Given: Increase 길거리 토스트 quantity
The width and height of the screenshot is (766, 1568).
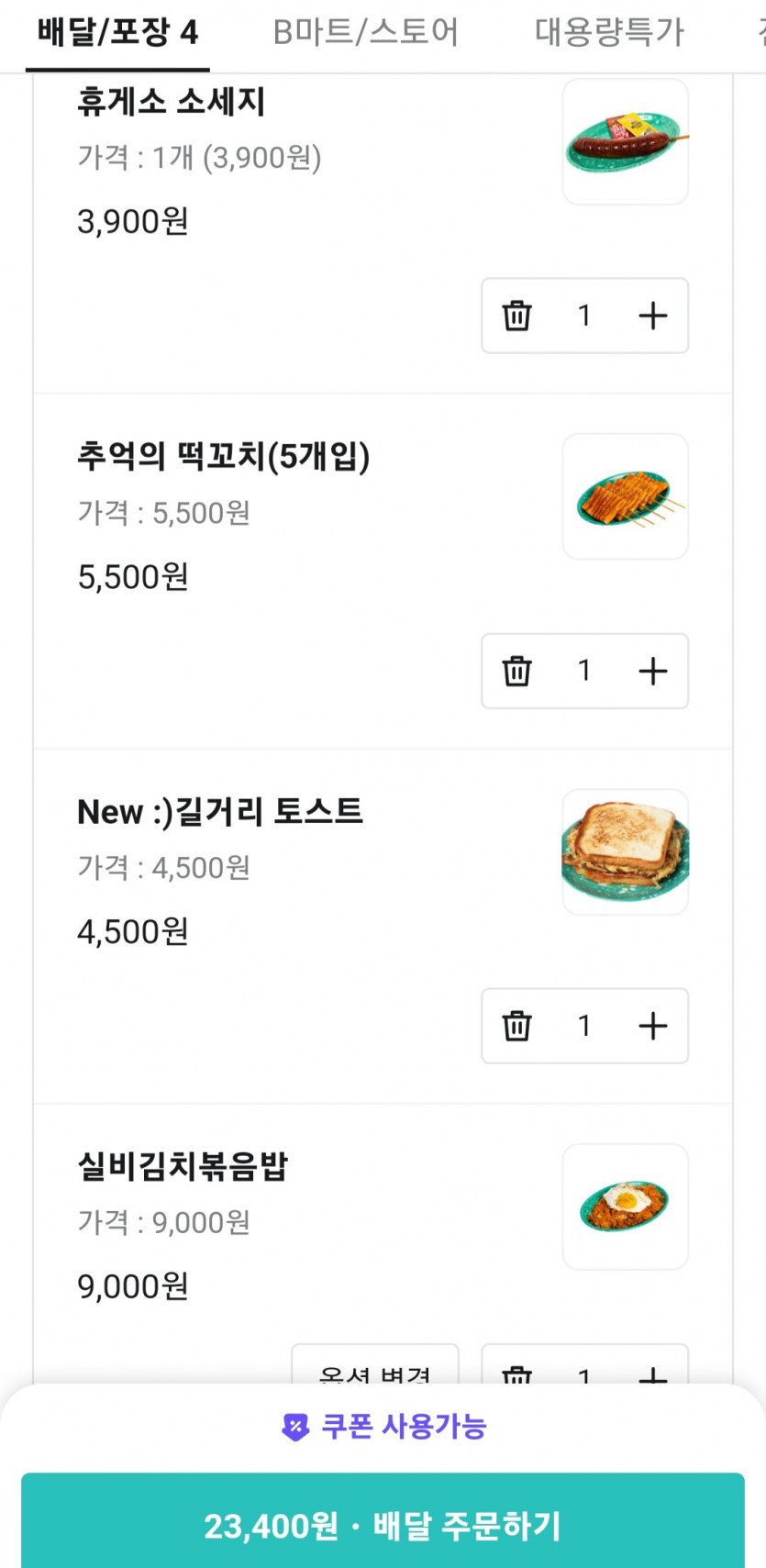Looking at the screenshot, I should point(652,1026).
